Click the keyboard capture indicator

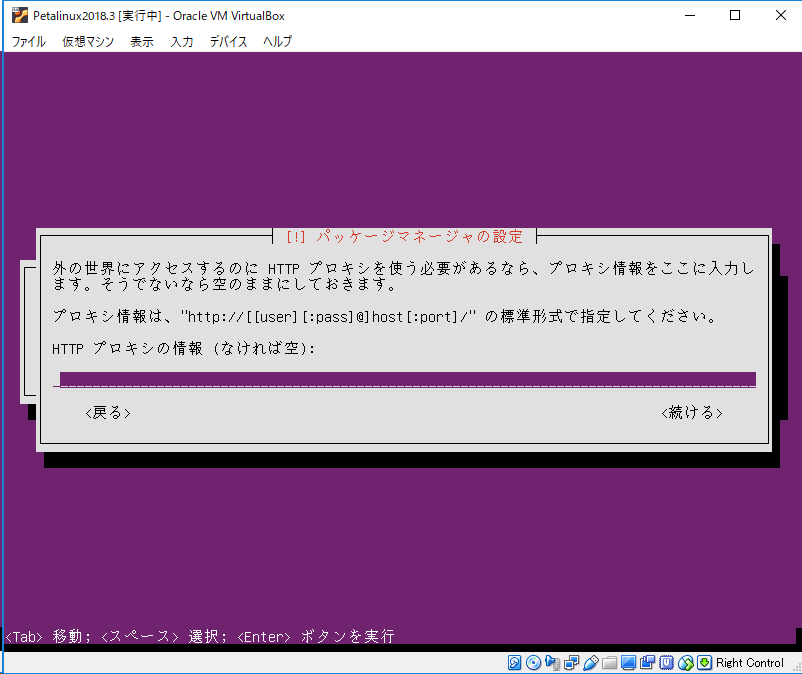[703, 662]
